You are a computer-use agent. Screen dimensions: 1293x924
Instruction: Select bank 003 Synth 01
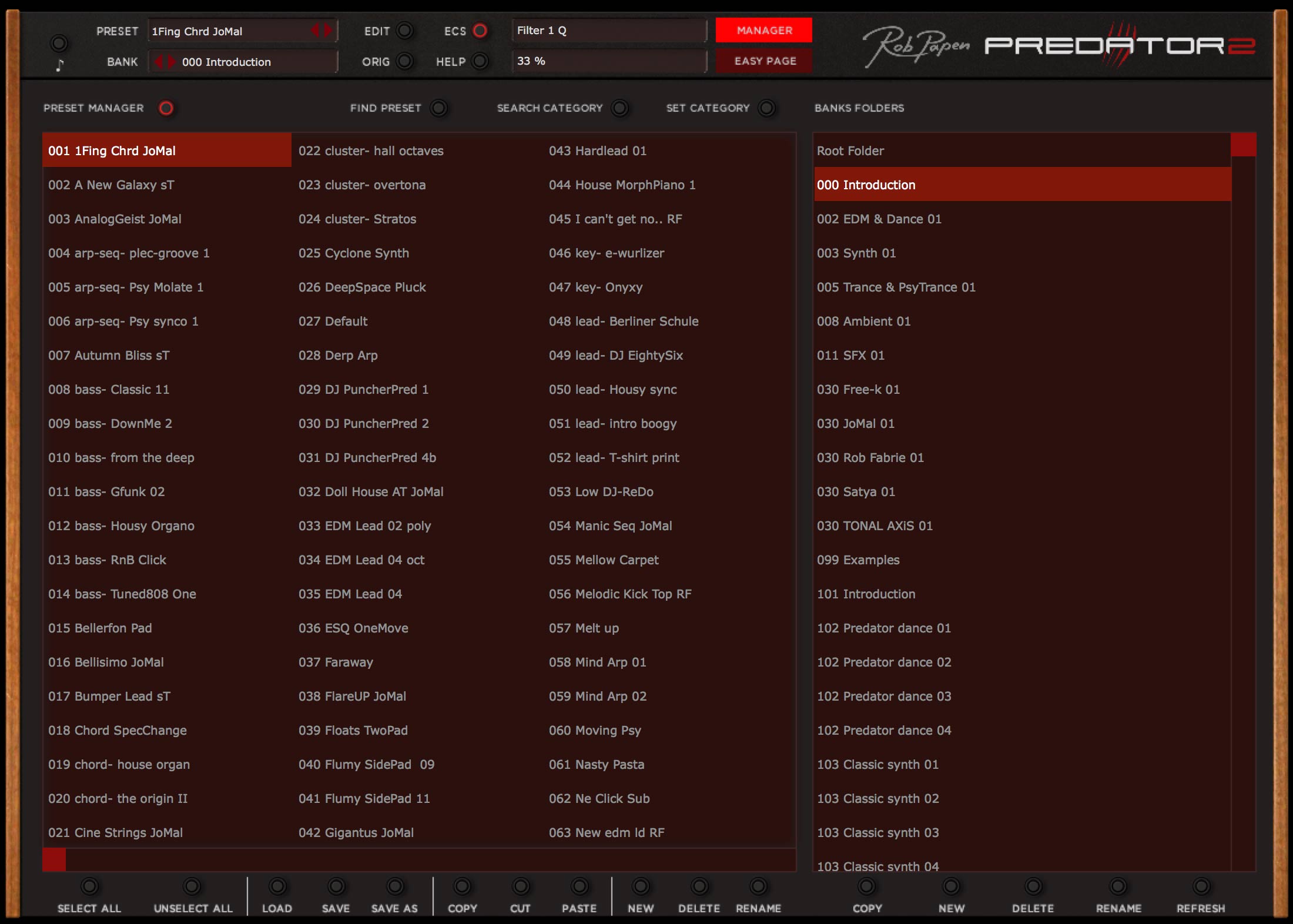coord(1022,253)
